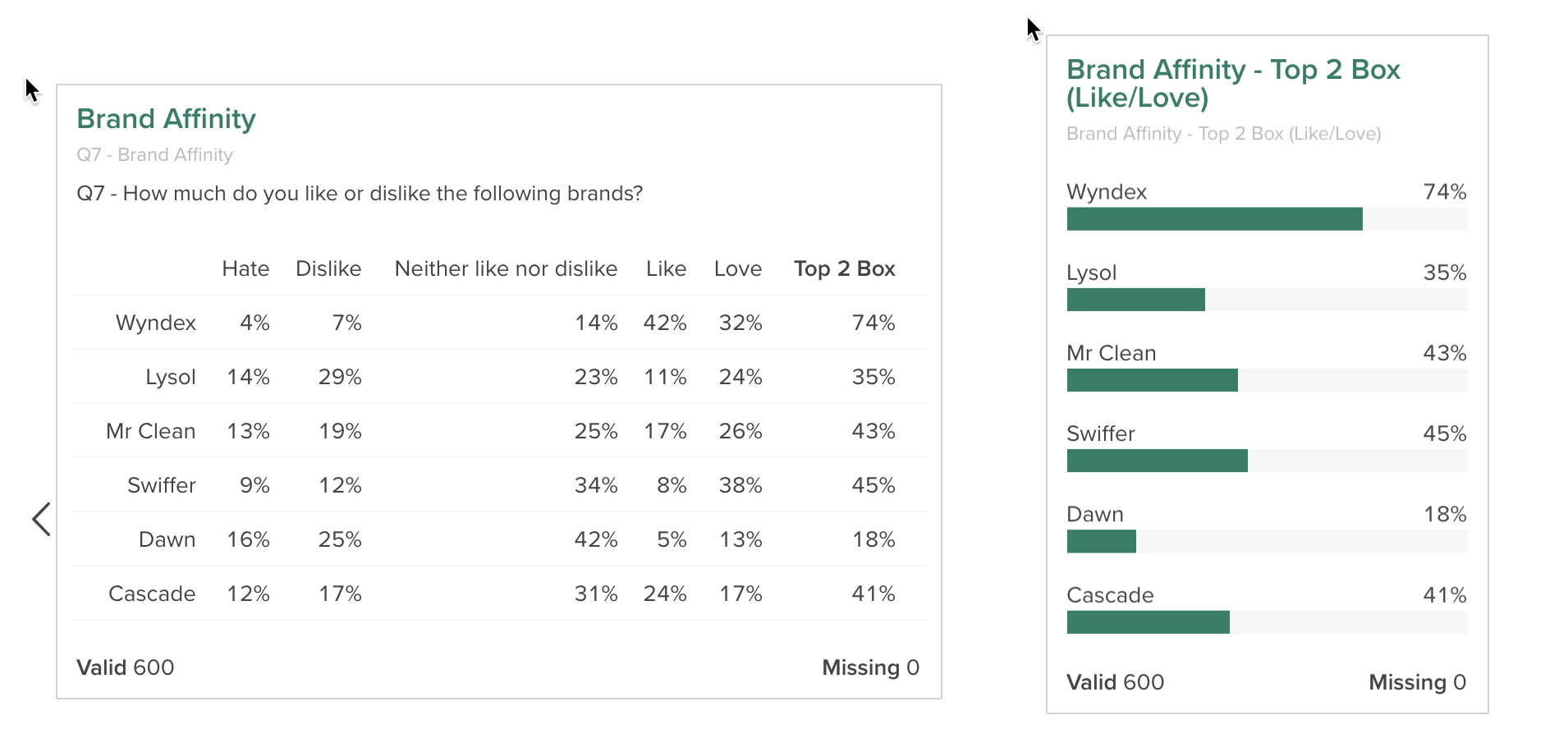
Task: Click the Wyndex 74% green bar
Action: (x=1214, y=219)
